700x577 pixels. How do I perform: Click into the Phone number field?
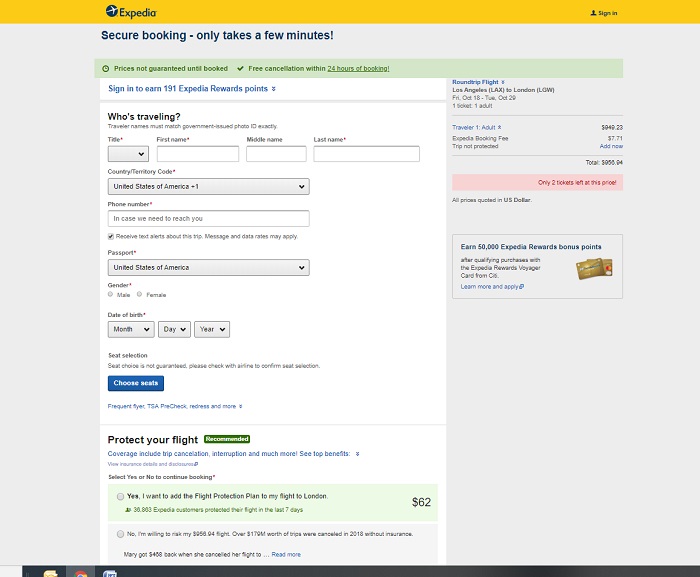208,219
